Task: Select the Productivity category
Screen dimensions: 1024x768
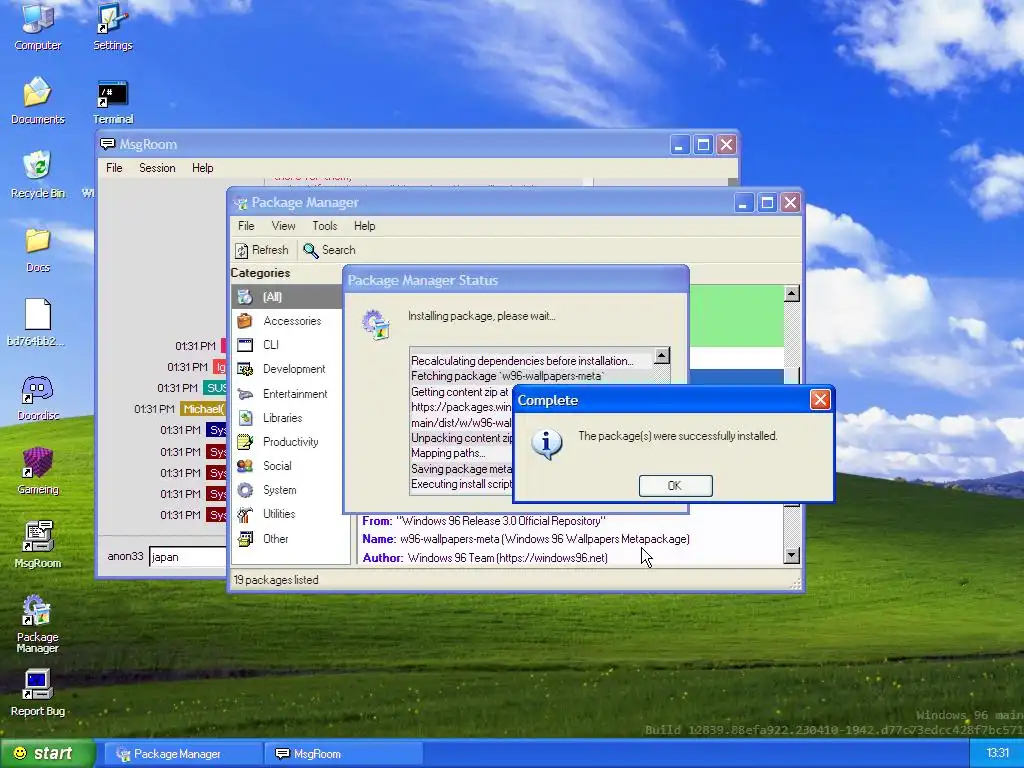Action: (x=291, y=442)
